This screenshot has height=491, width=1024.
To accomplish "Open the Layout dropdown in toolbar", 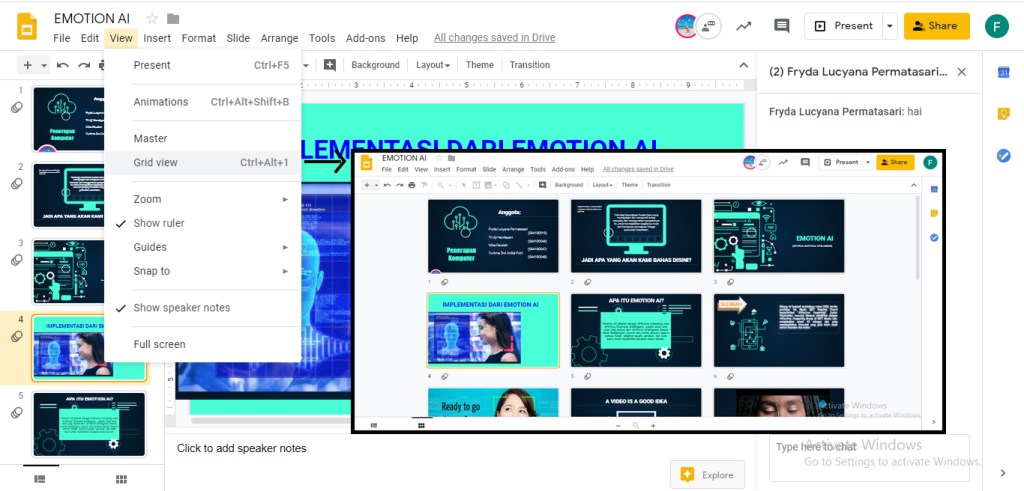I will coord(432,65).
